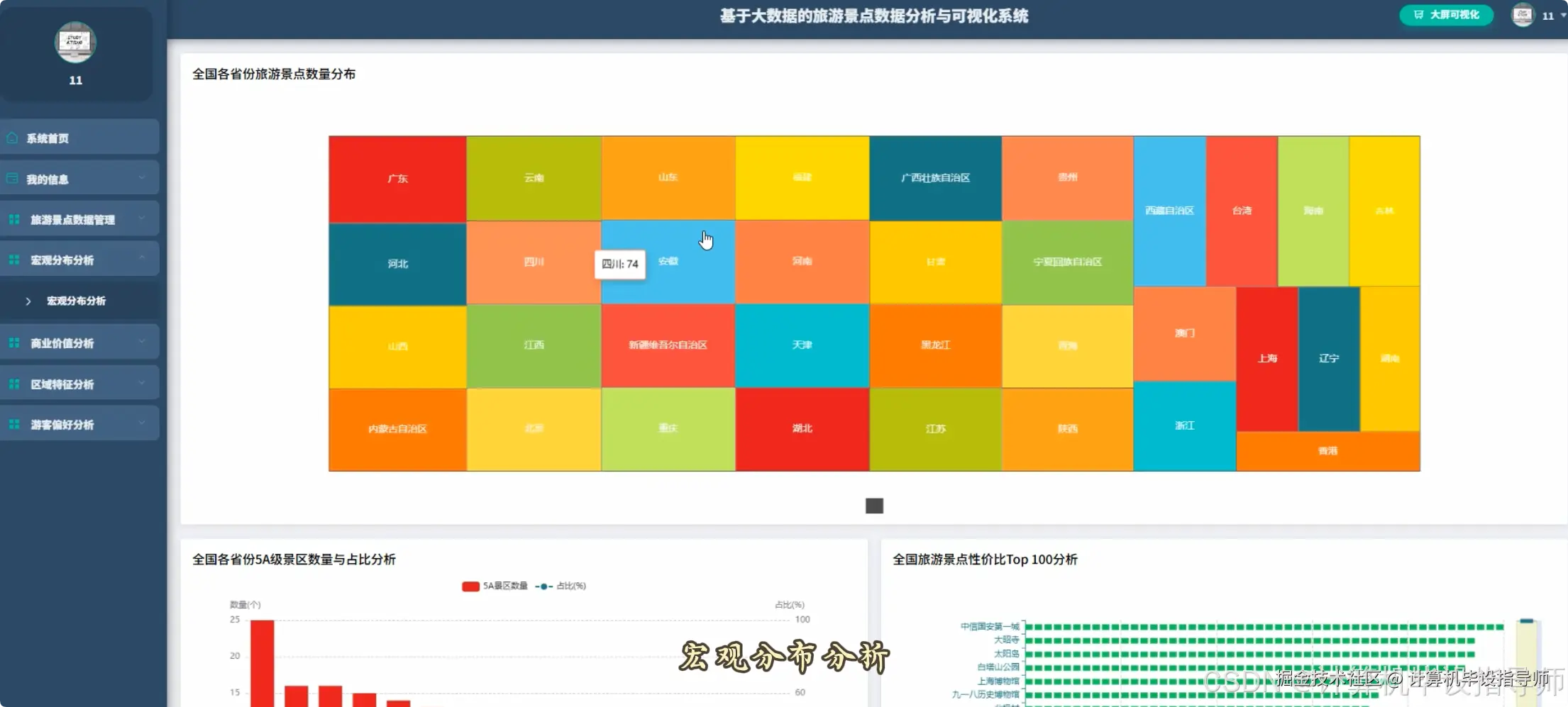
Task: Select the 宏观分布分析 grid icon
Action: (13, 260)
